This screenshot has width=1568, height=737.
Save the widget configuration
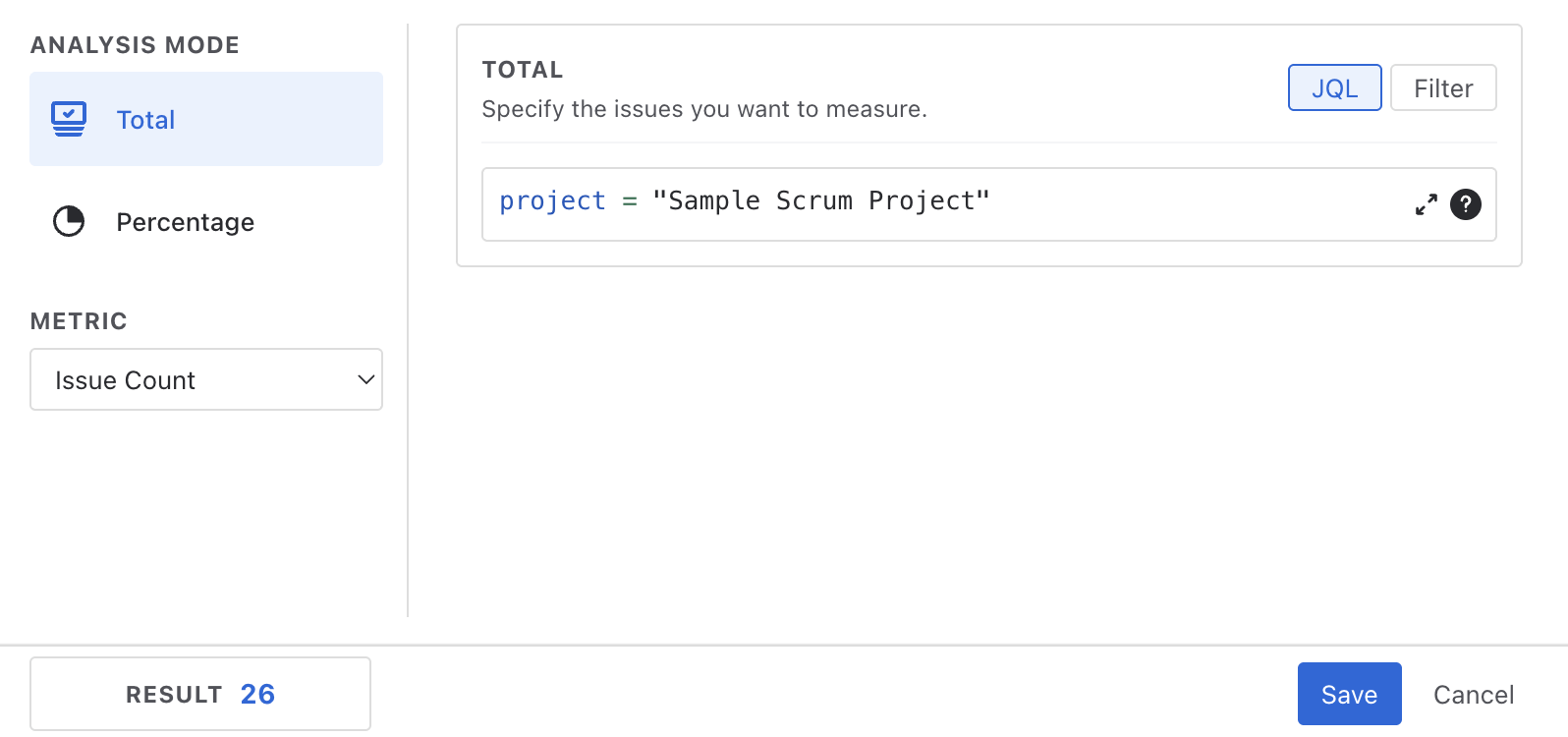click(x=1349, y=694)
